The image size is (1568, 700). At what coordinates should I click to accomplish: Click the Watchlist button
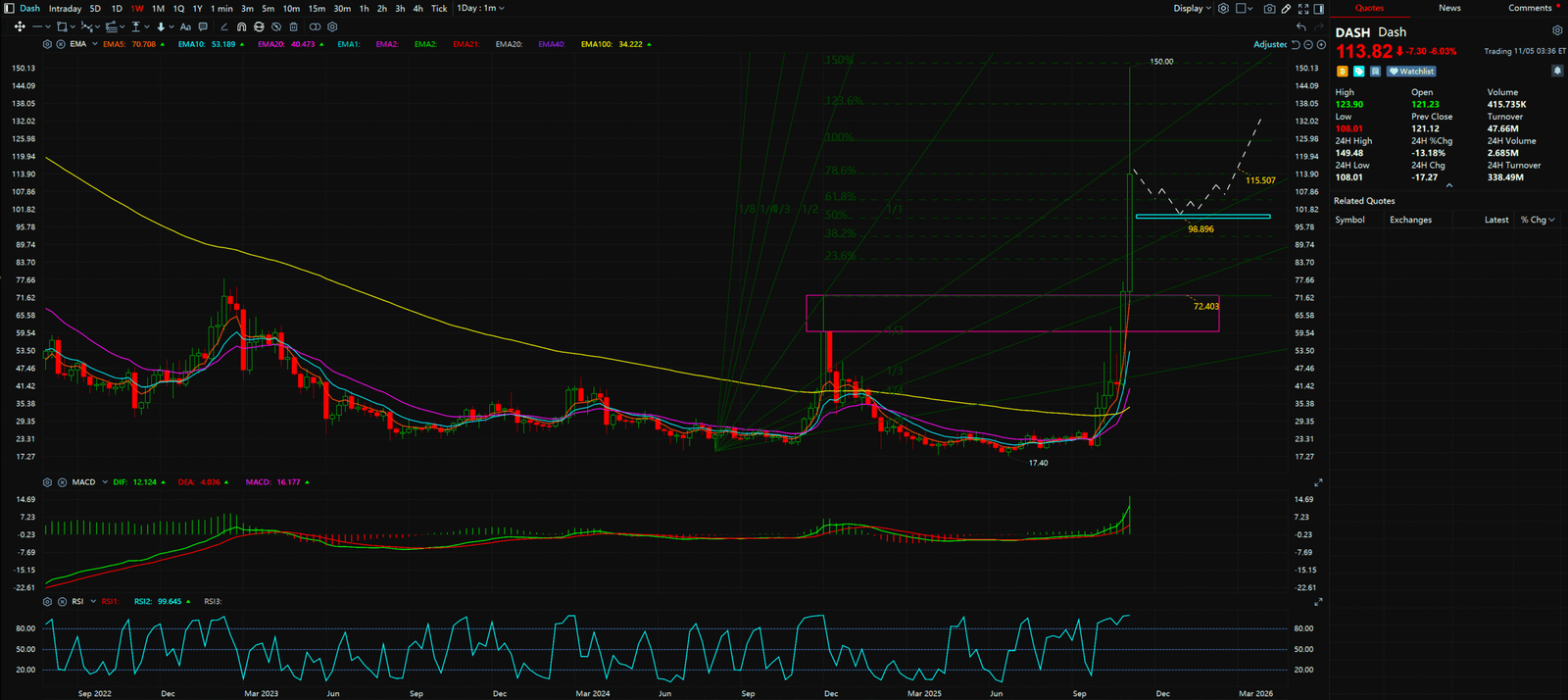pos(1412,72)
